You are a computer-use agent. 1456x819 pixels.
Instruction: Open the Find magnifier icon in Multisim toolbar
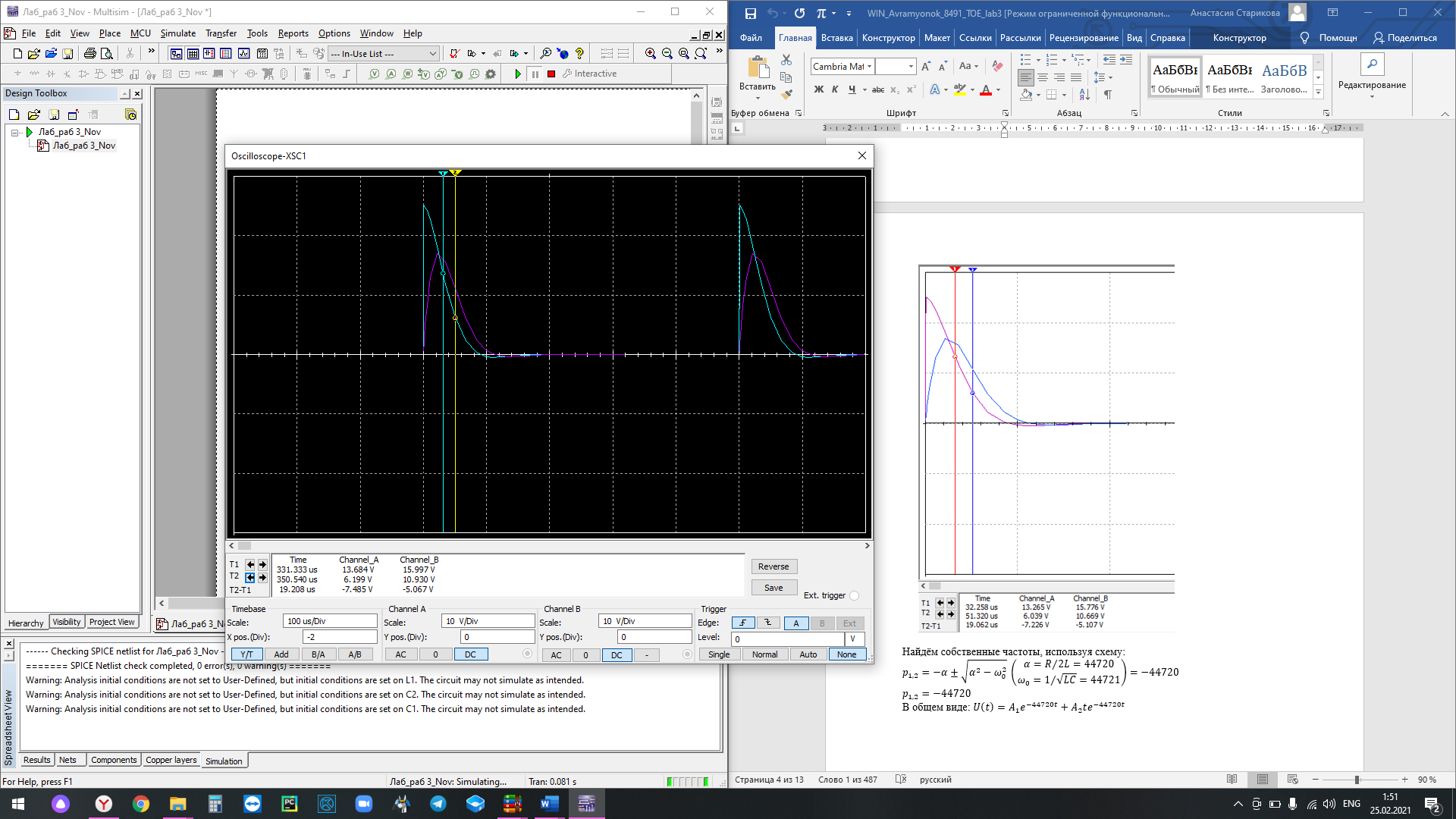pyautogui.click(x=545, y=53)
